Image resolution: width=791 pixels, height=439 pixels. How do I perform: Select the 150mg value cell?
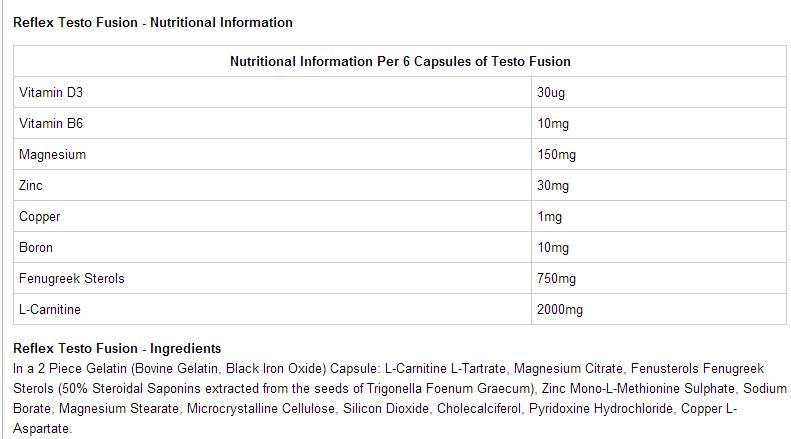tap(556, 155)
